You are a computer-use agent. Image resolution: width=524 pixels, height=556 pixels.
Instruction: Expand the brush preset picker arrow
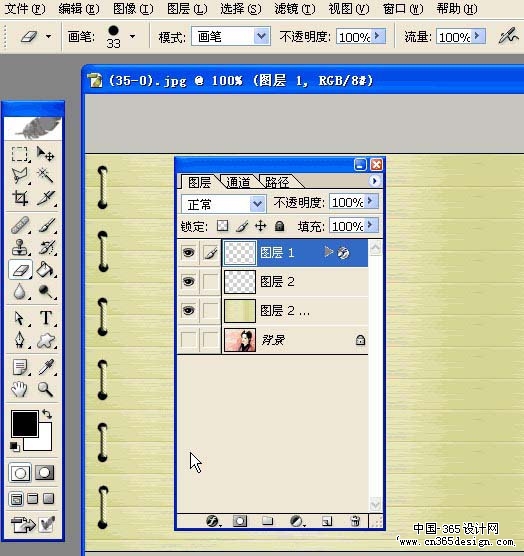pos(133,36)
